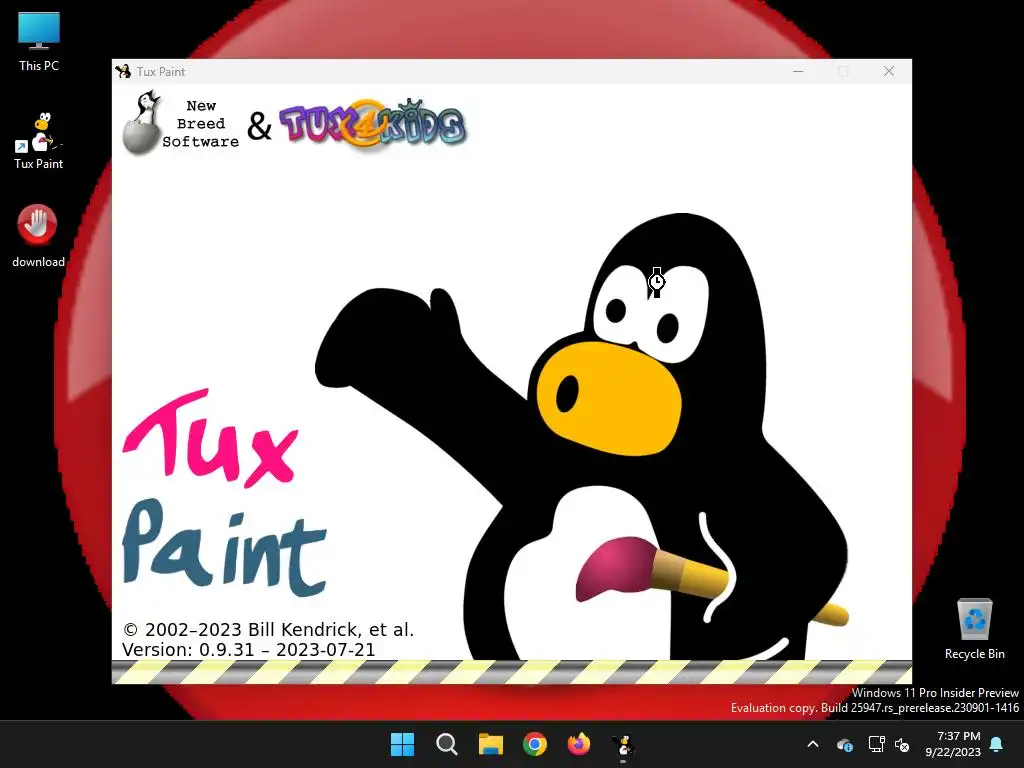Open the clock showing 7:37 PM
This screenshot has height=768, width=1024.
tap(953, 744)
